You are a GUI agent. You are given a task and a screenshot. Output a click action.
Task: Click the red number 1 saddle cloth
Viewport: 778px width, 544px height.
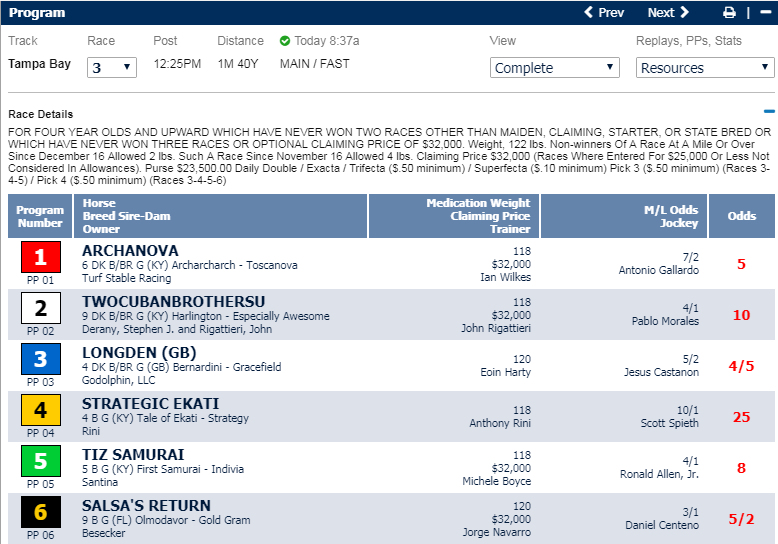(41, 257)
